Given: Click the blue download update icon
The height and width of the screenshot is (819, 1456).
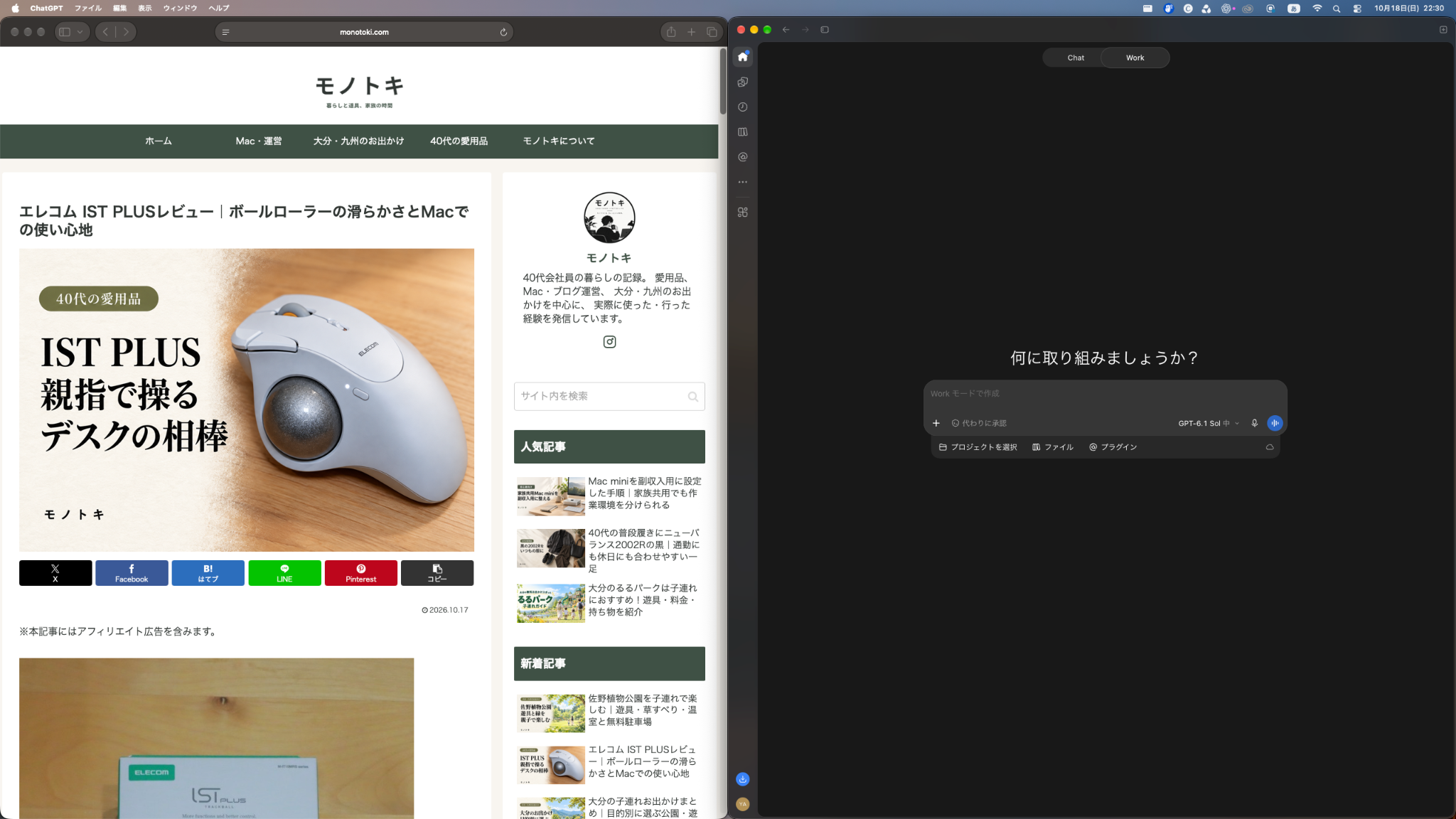Looking at the screenshot, I should pos(742,779).
